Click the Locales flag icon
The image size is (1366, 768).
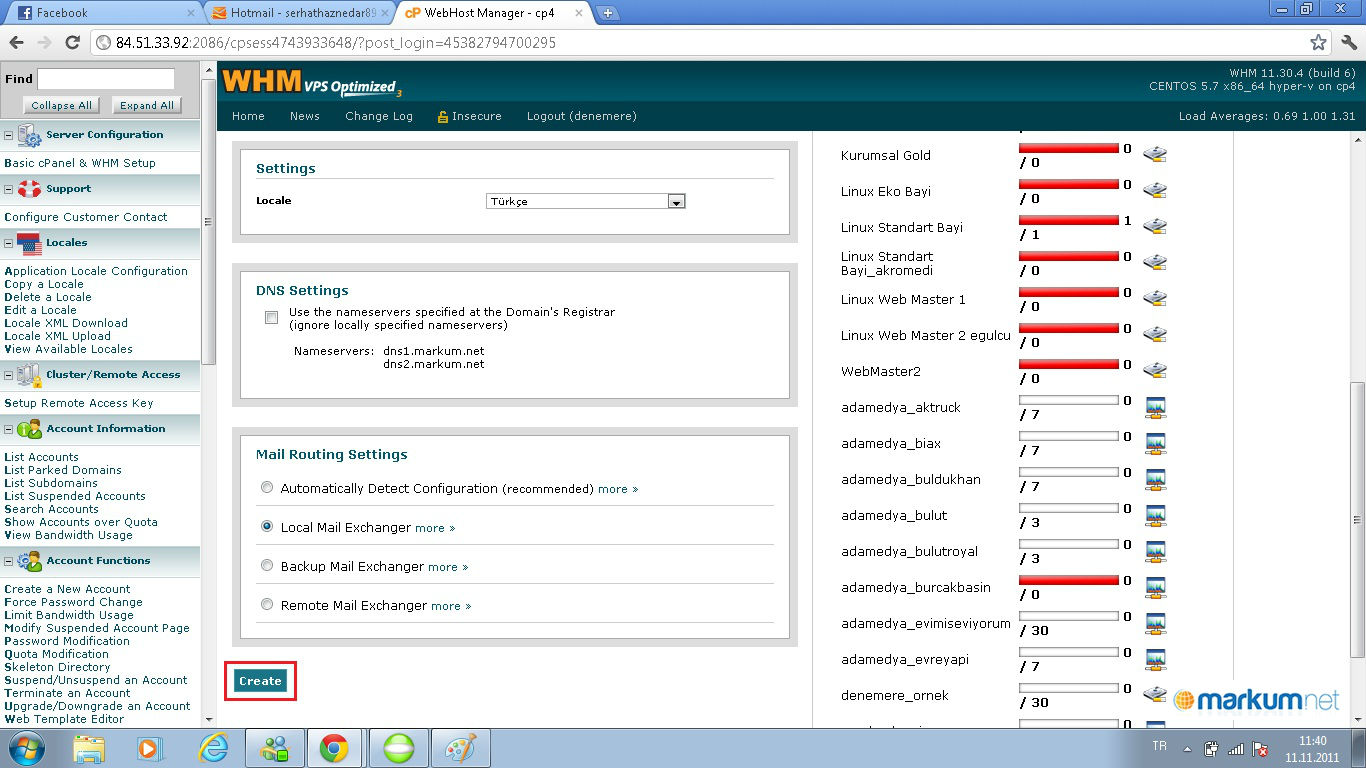click(x=29, y=243)
